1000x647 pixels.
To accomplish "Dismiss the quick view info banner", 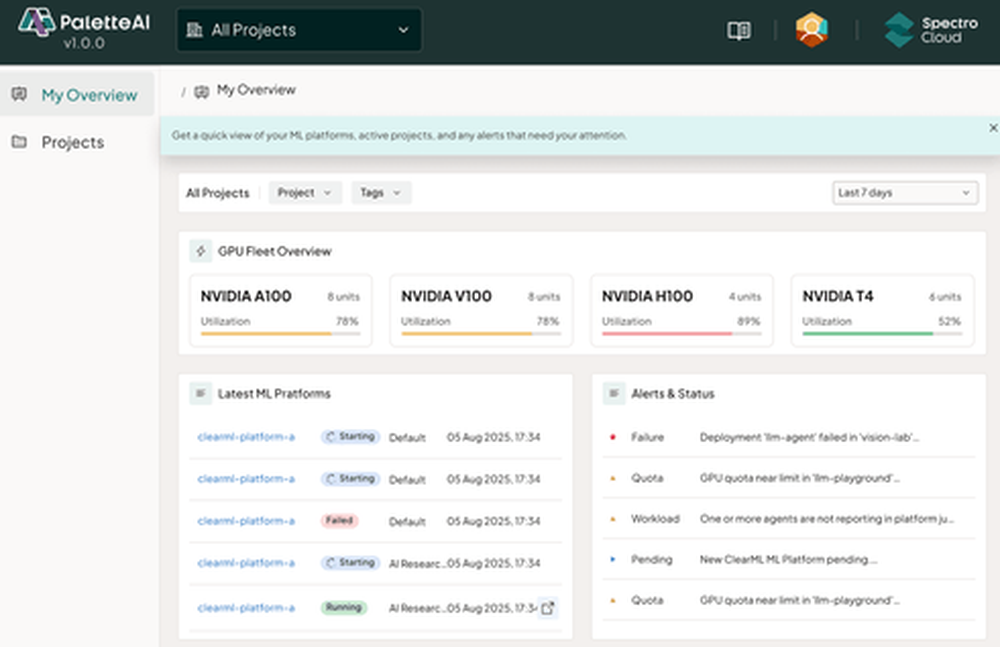I will click(992, 128).
